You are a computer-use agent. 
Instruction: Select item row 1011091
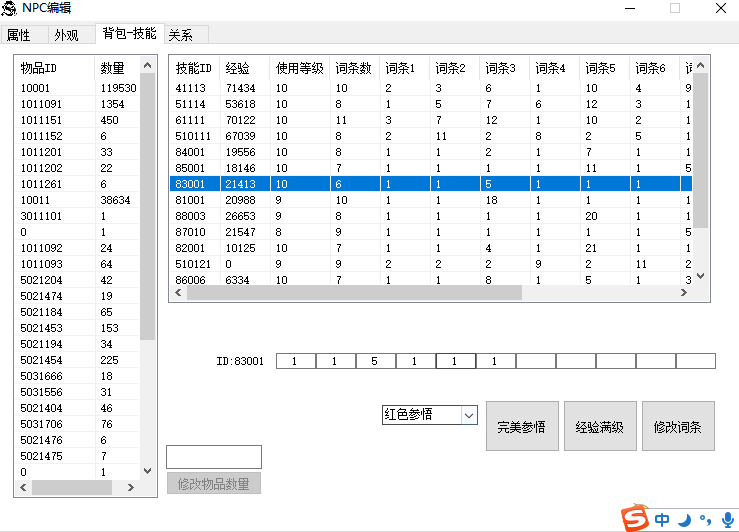pos(78,104)
